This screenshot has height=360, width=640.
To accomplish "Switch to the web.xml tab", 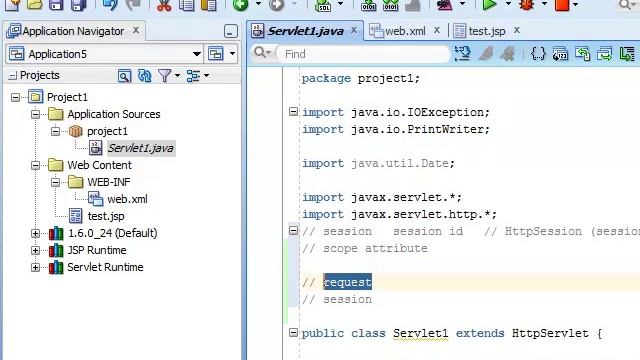I will pyautogui.click(x=405, y=31).
